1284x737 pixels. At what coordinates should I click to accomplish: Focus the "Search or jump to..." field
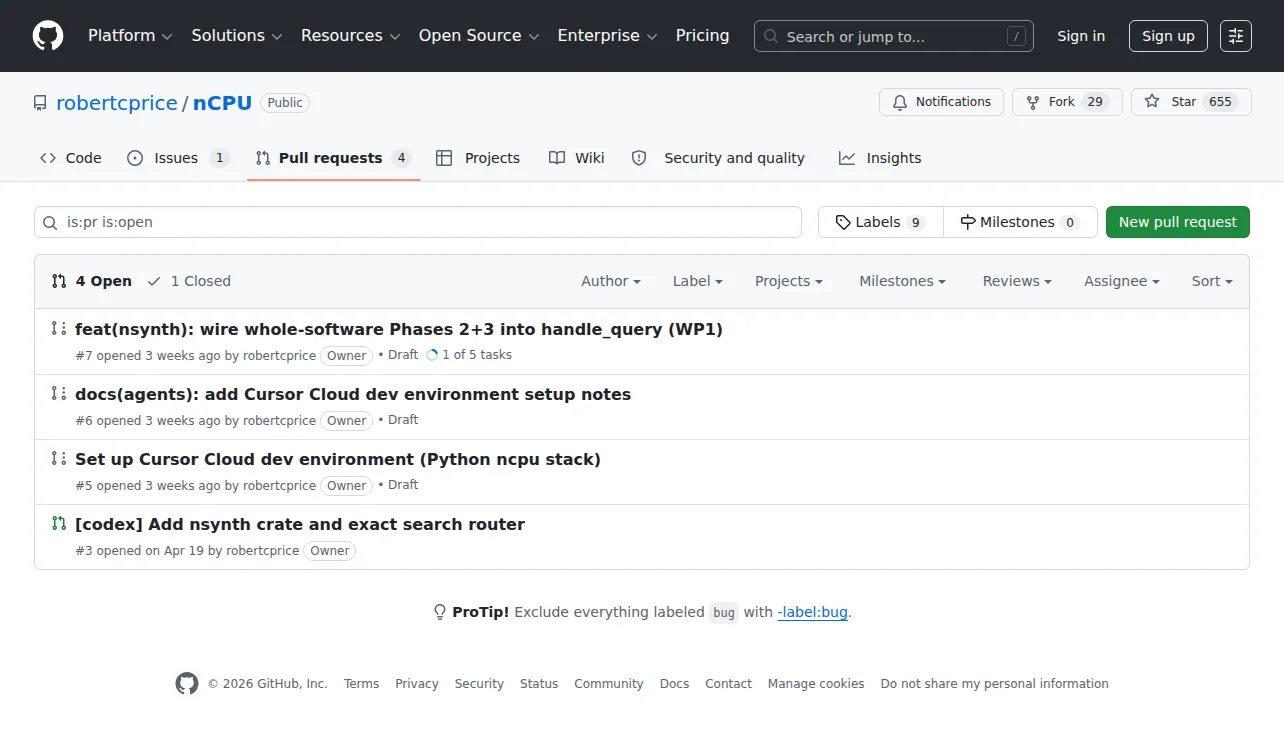(x=894, y=36)
